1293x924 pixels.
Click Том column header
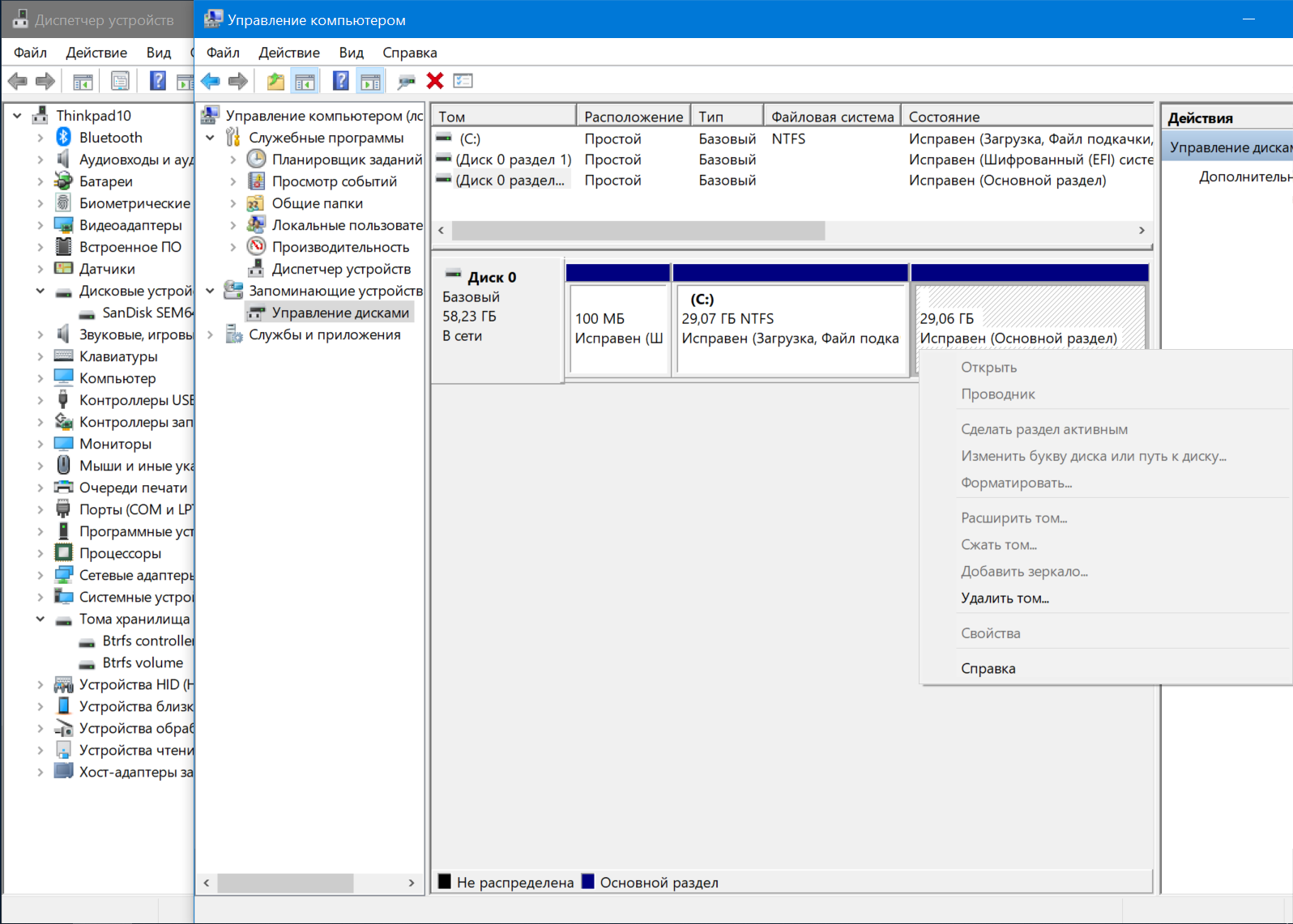(504, 117)
